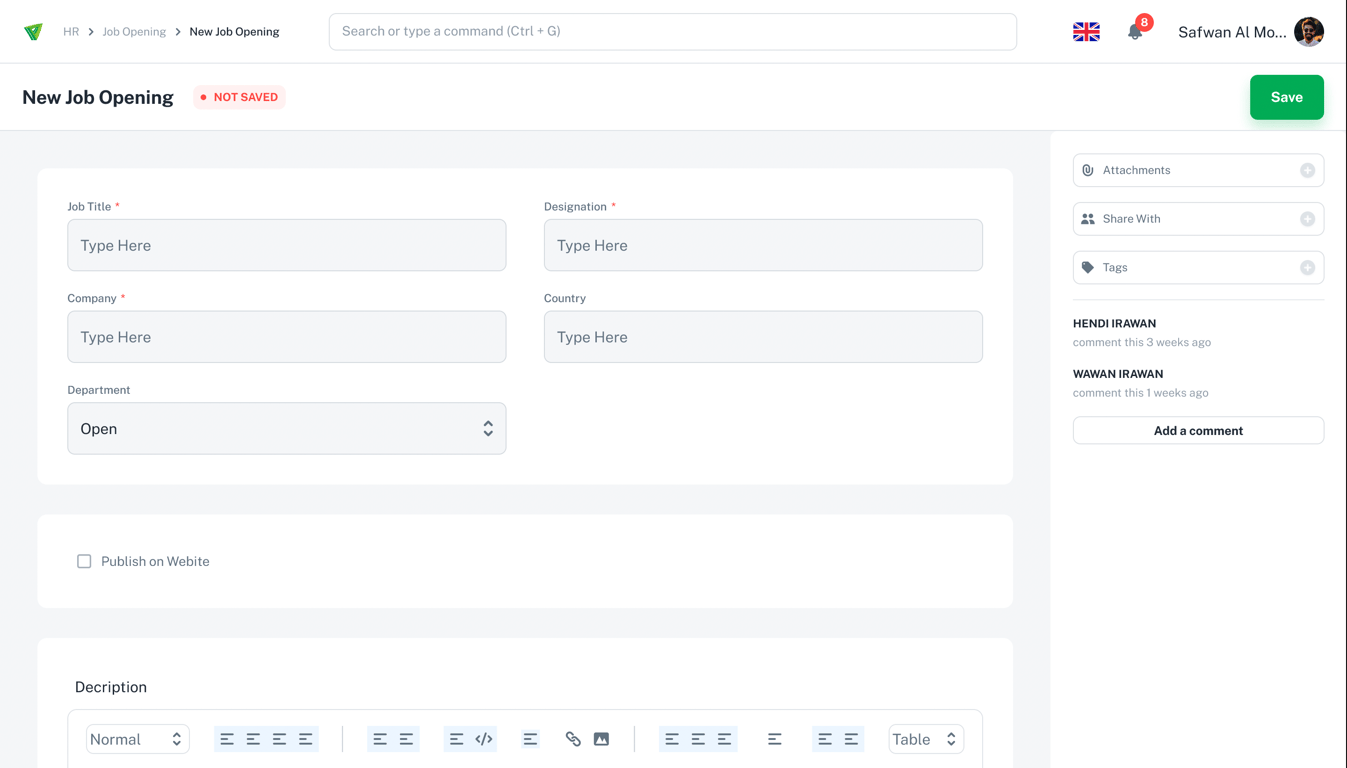This screenshot has width=1347, height=768.
Task: Go to HR in the breadcrumb
Action: (x=71, y=32)
